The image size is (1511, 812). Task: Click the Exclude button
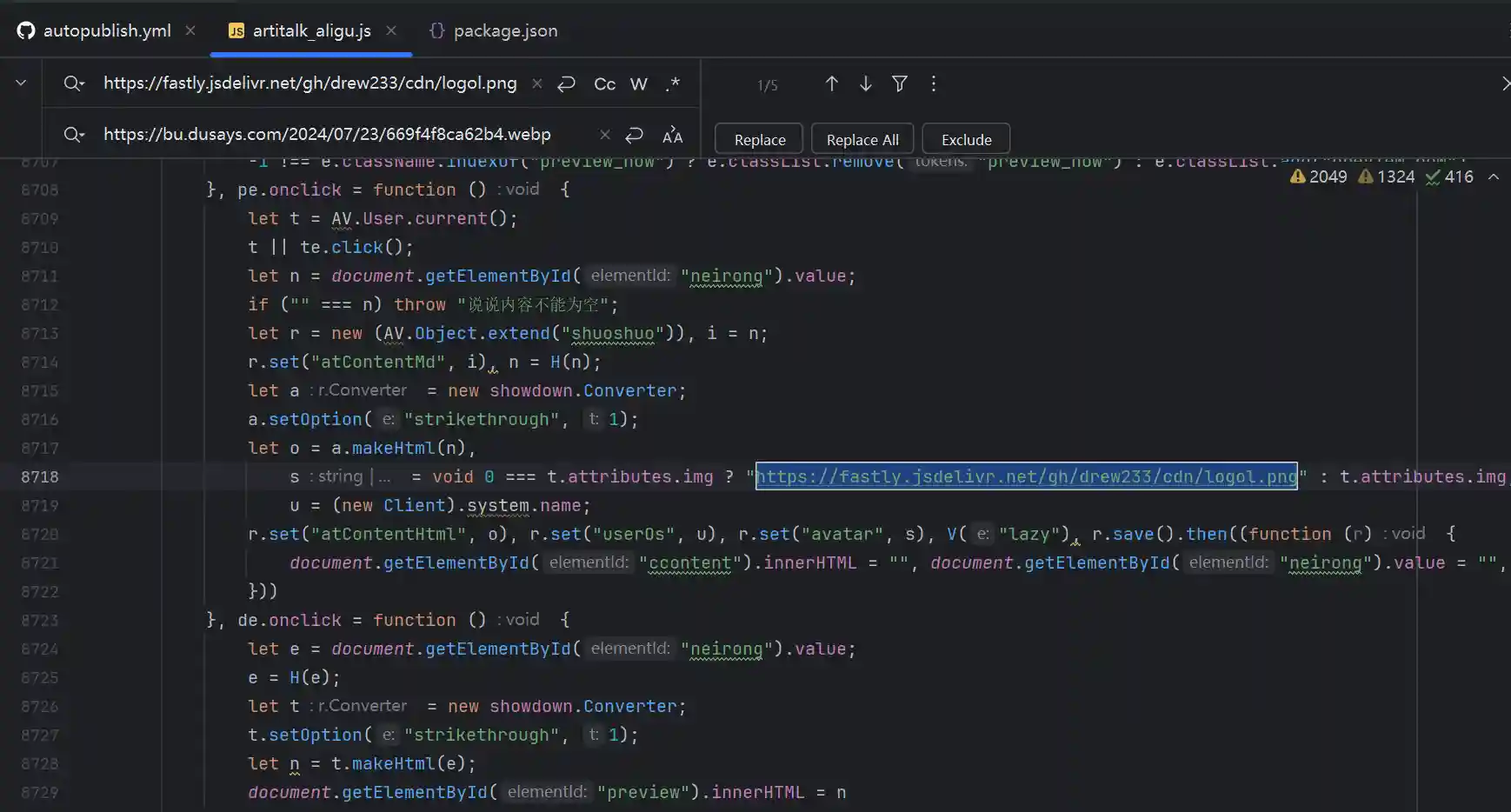966,140
